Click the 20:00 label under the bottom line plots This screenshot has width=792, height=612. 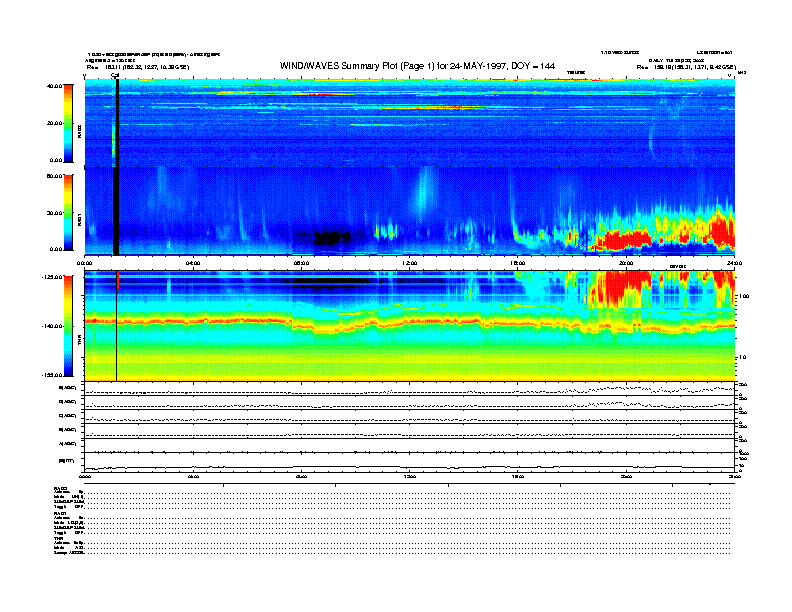click(x=626, y=476)
